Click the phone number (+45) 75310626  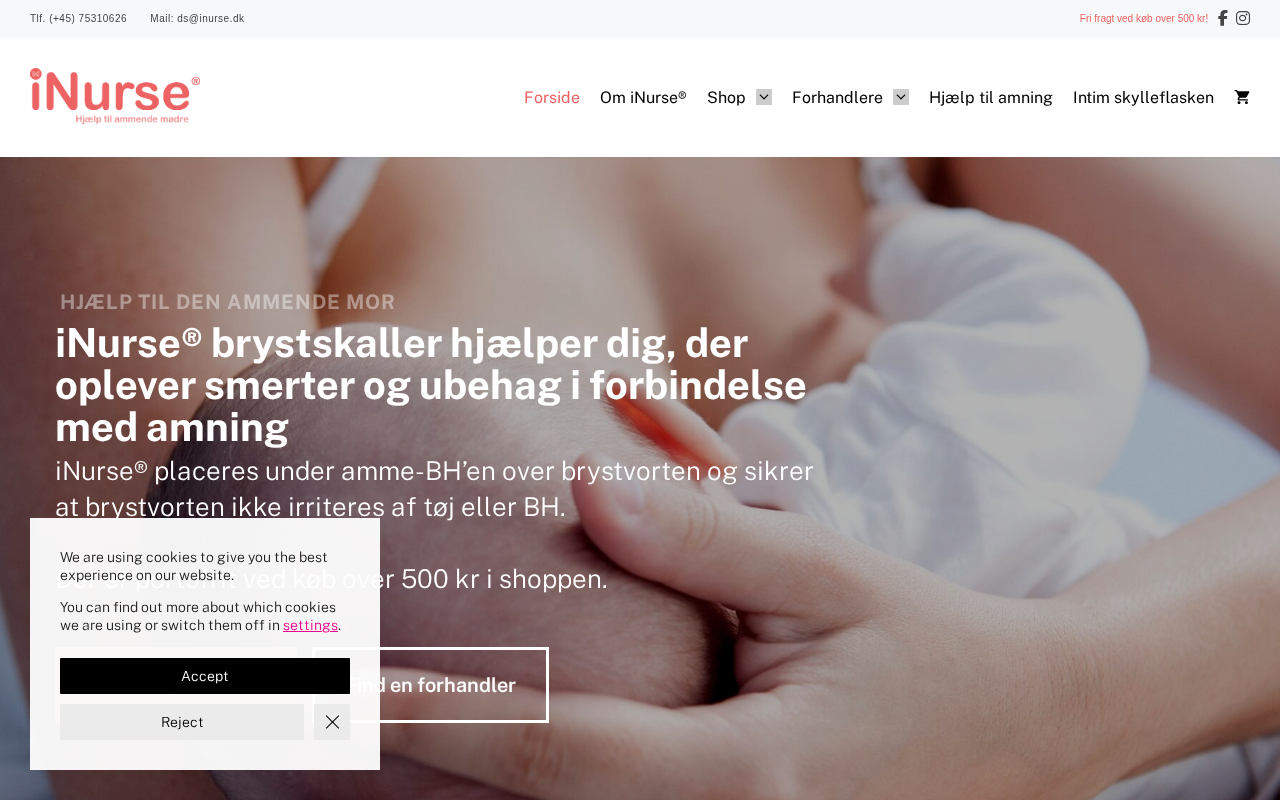tap(88, 18)
